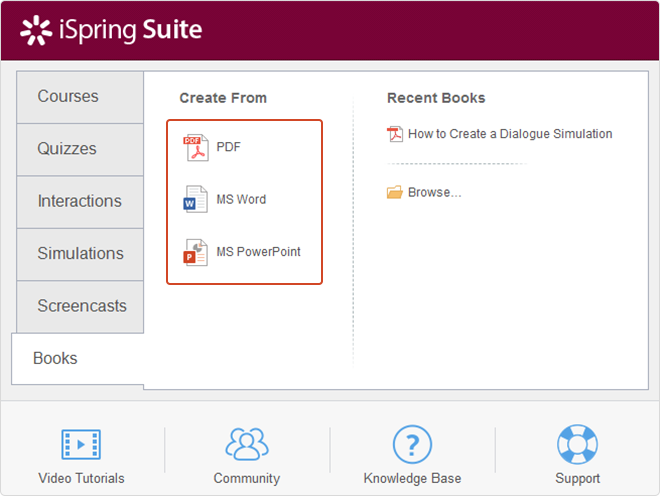Screen dimensions: 660x496
Task: Open How to Create a Dialogue Simulation
Action: pyautogui.click(x=510, y=134)
